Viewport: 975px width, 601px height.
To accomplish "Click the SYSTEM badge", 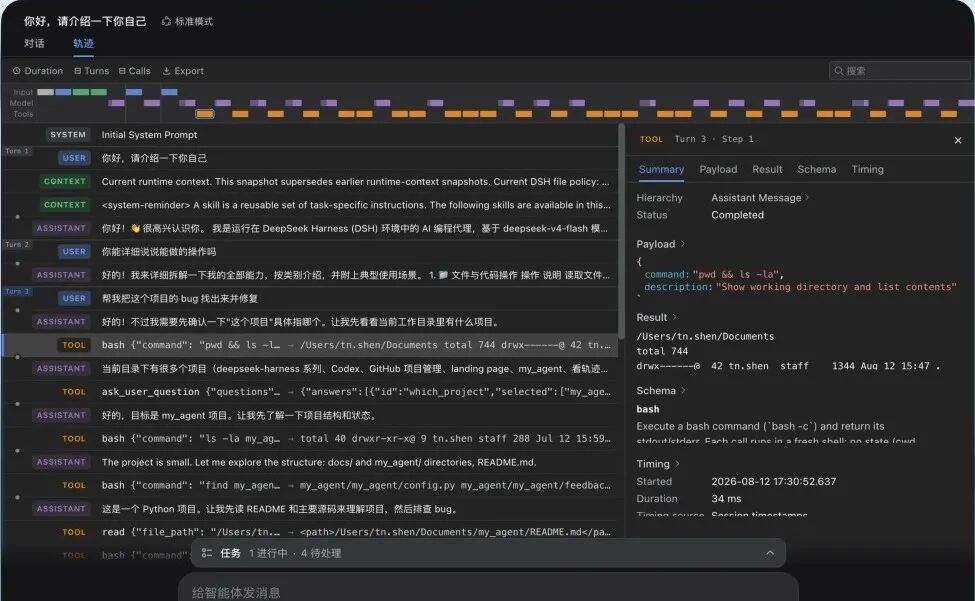I will tap(68, 135).
